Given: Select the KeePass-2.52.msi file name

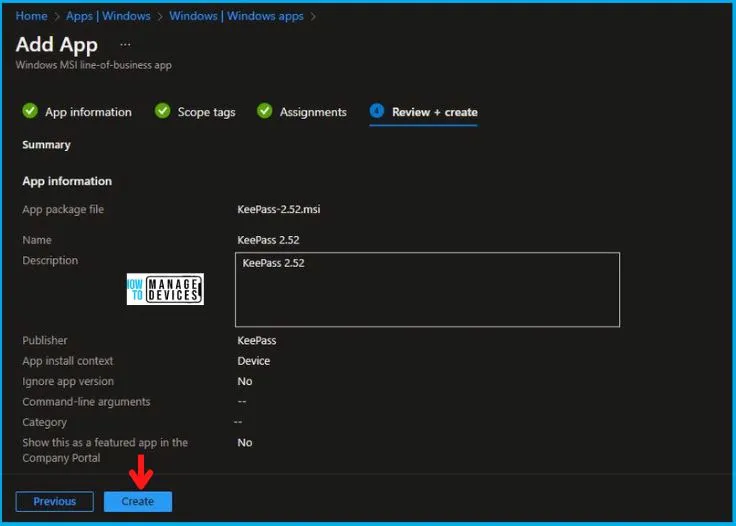Looking at the screenshot, I should tap(279, 209).
